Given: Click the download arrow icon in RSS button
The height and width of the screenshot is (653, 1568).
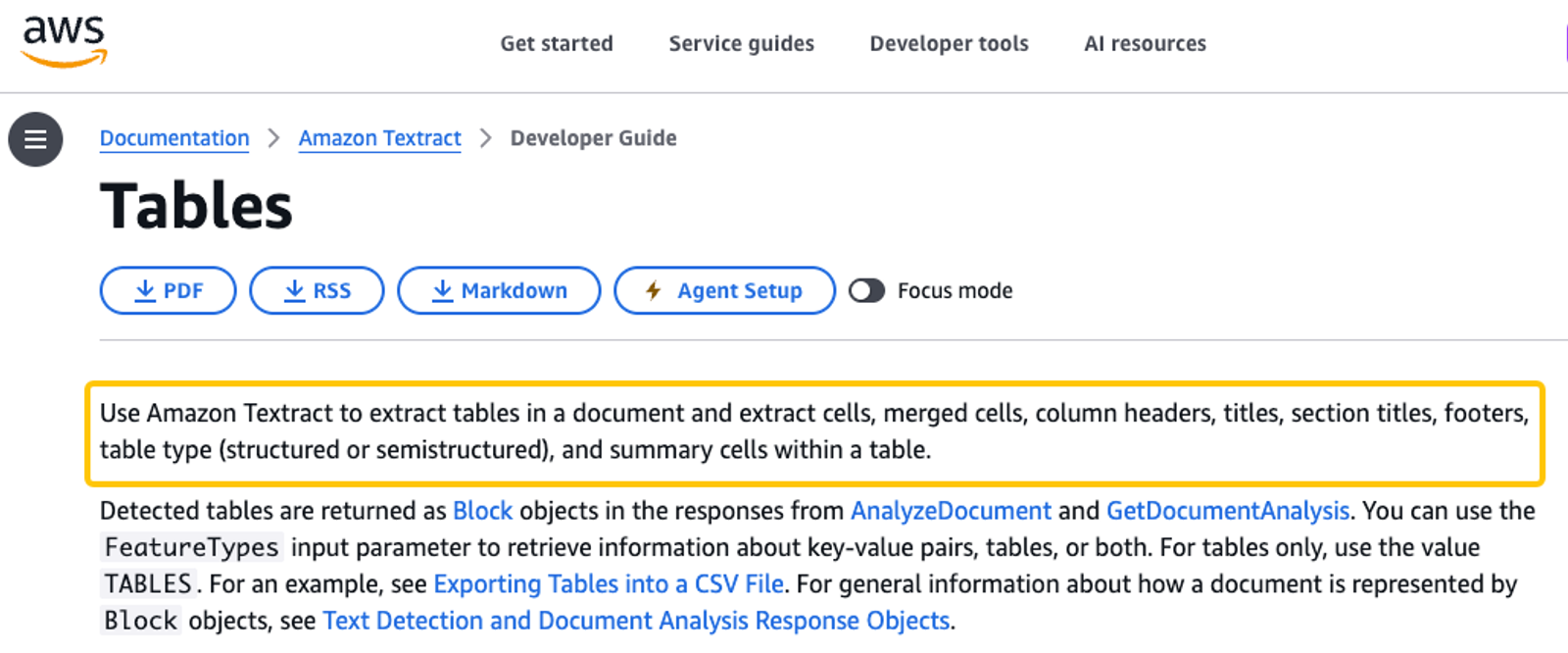Looking at the screenshot, I should [x=294, y=290].
